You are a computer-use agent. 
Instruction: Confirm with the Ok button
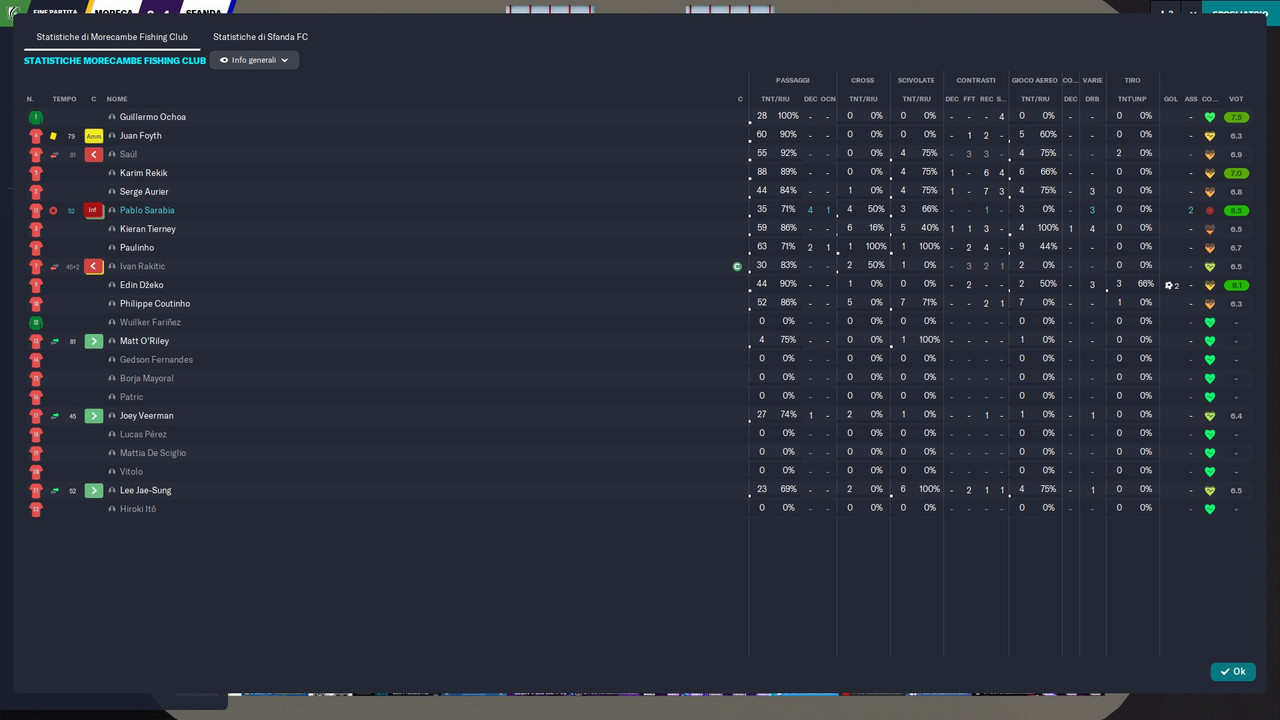click(1233, 672)
